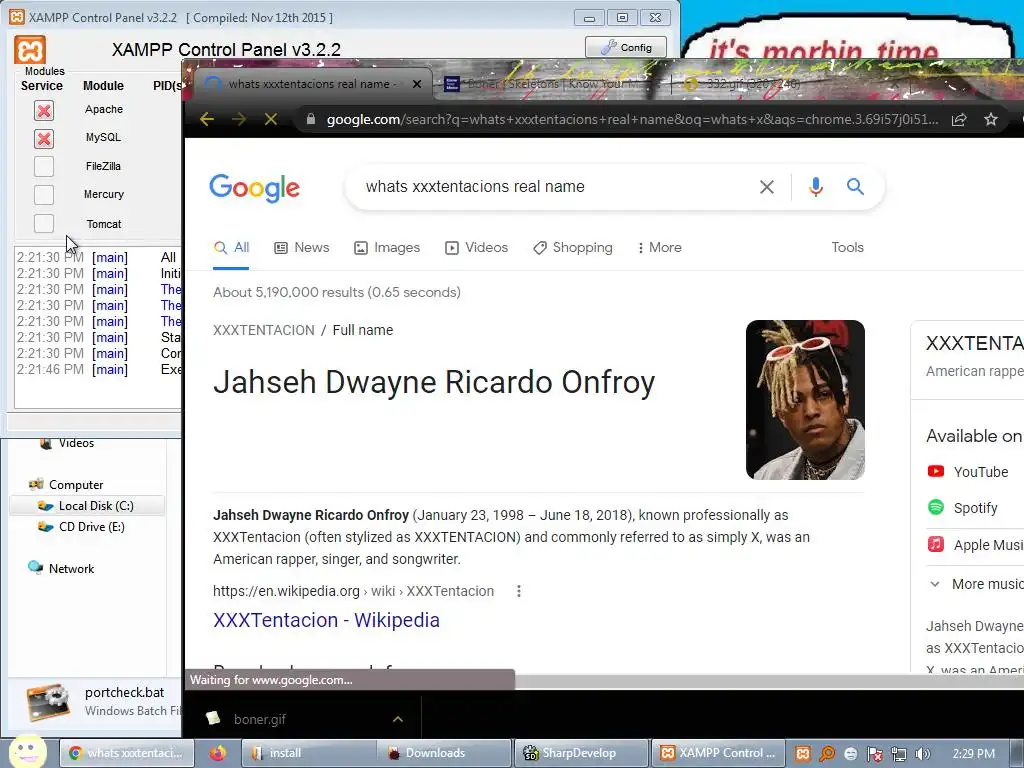1024x768 pixels.
Task: Open Firefox from the taskbar
Action: (x=217, y=753)
